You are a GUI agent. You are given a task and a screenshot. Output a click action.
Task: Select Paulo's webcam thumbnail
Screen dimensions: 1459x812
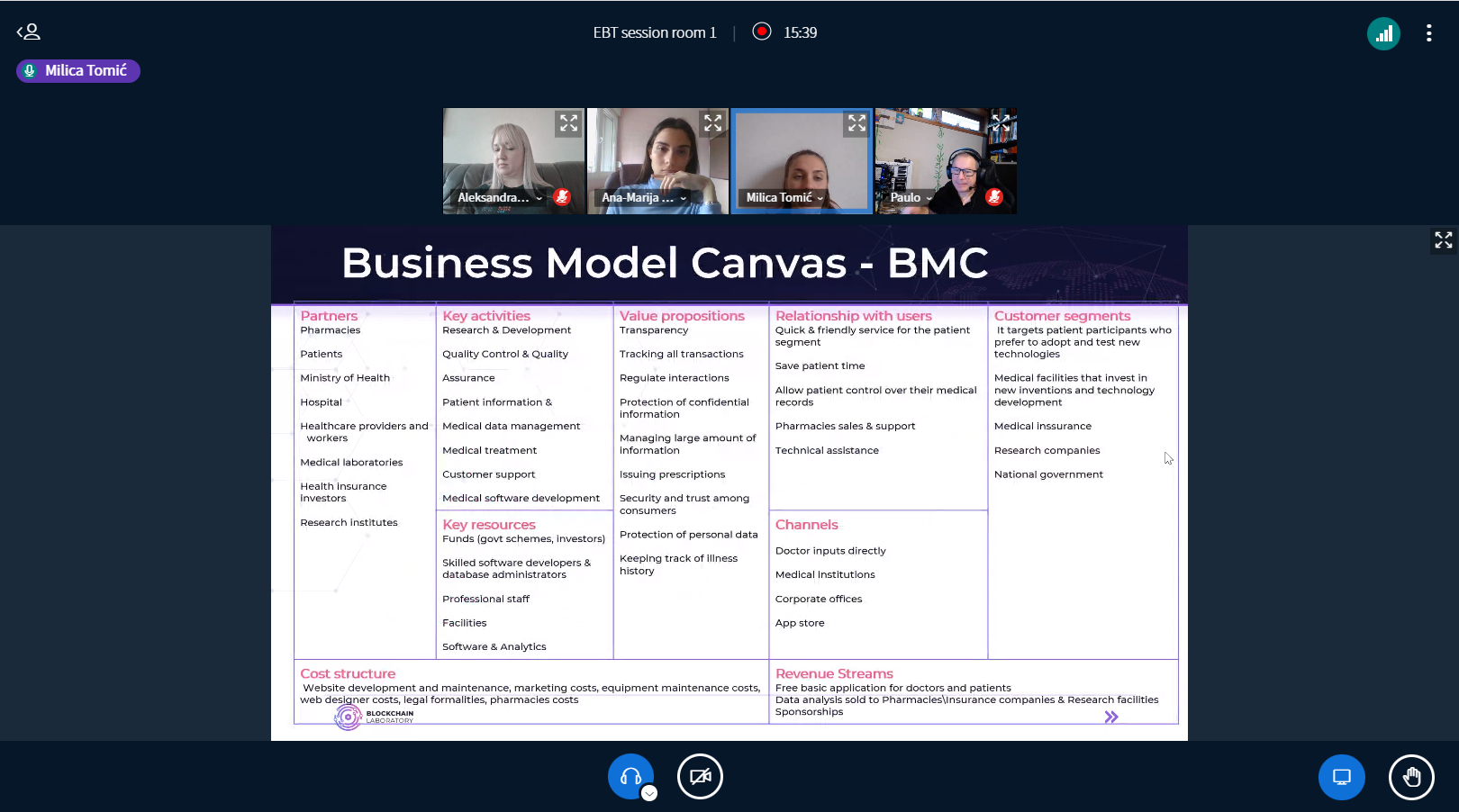coord(946,153)
